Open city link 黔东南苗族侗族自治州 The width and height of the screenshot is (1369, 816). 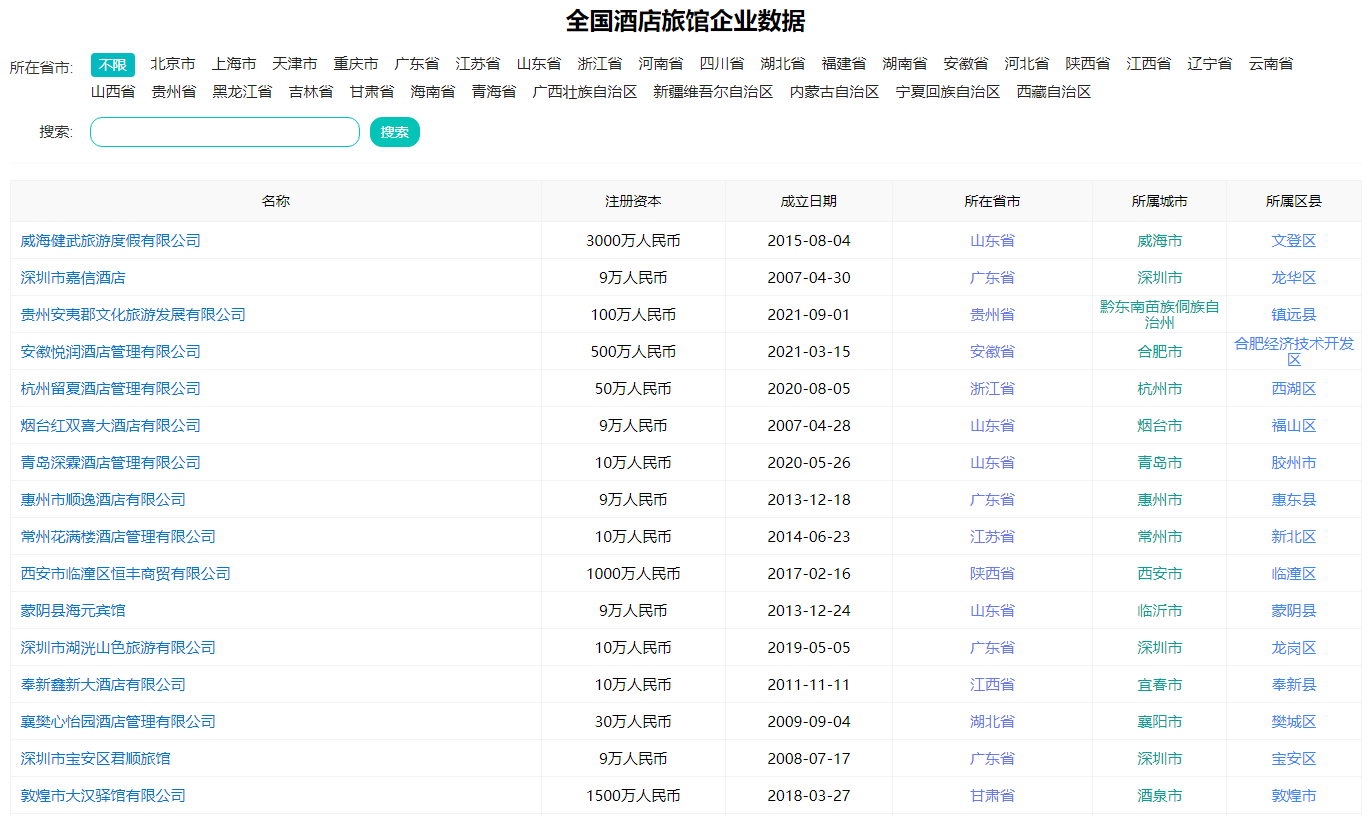[1160, 315]
